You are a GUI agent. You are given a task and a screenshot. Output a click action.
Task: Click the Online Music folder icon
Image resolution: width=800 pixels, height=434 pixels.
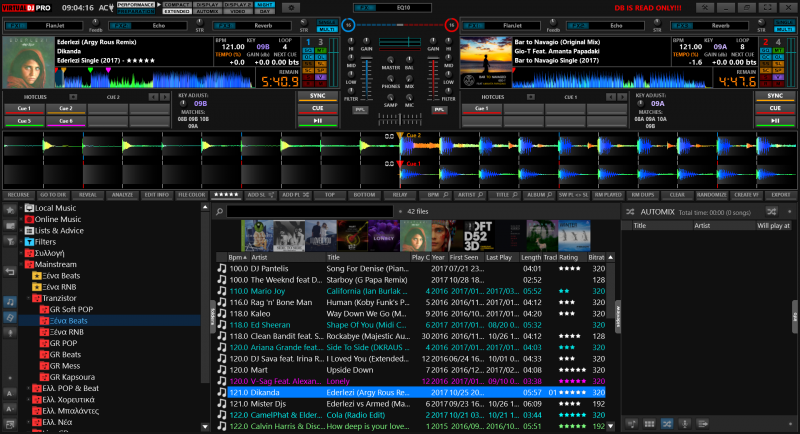[29, 219]
